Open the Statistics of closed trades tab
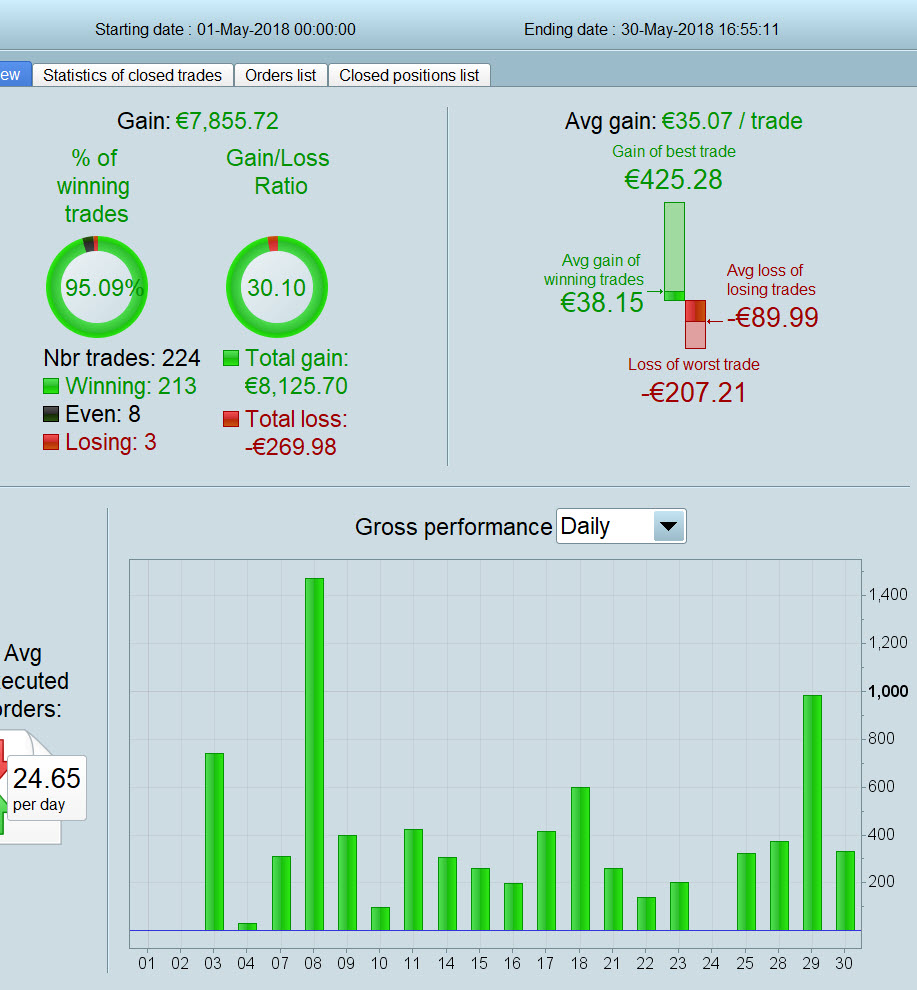The height and width of the screenshot is (990, 917). click(133, 75)
